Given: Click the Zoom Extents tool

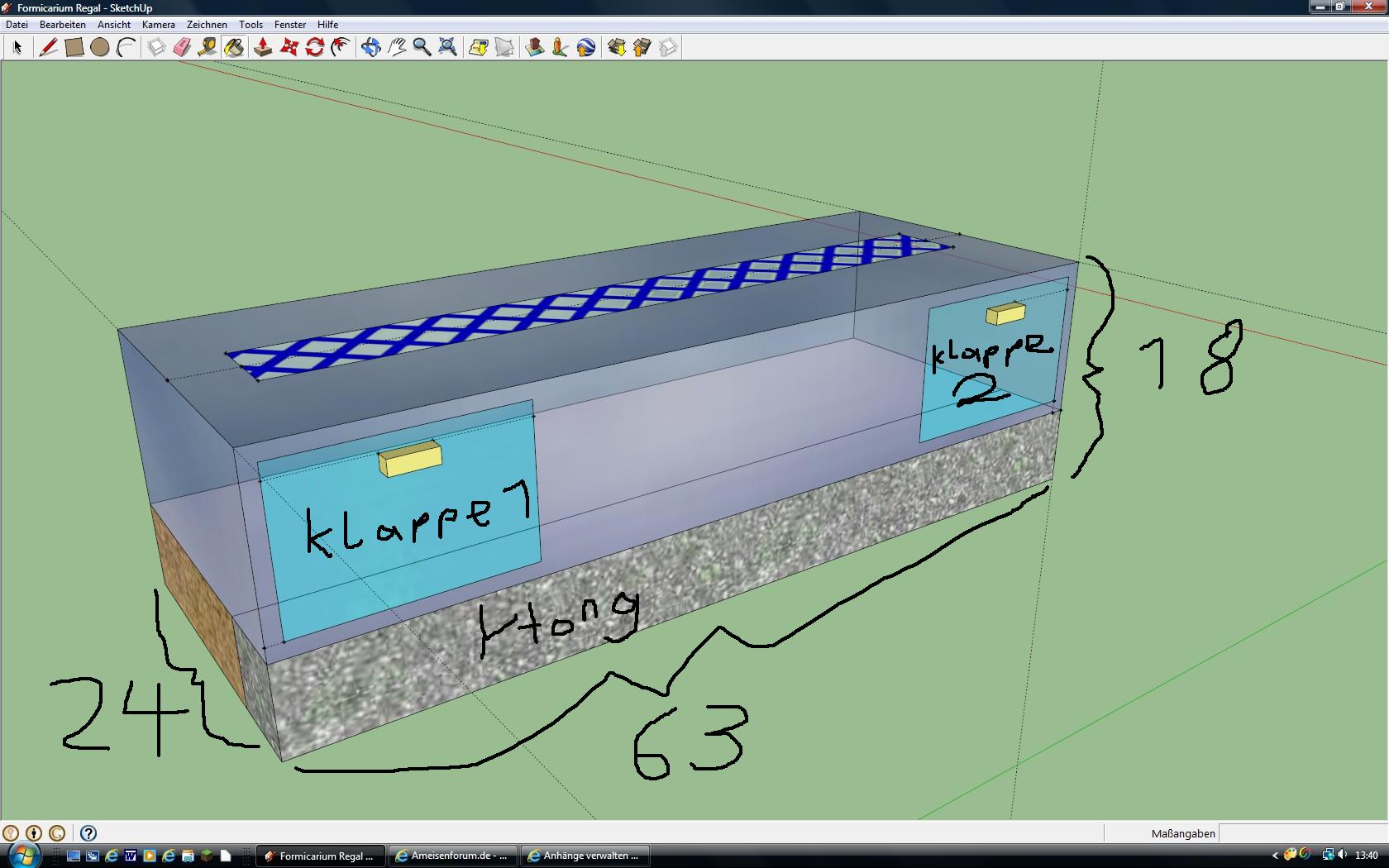Looking at the screenshot, I should tap(447, 47).
